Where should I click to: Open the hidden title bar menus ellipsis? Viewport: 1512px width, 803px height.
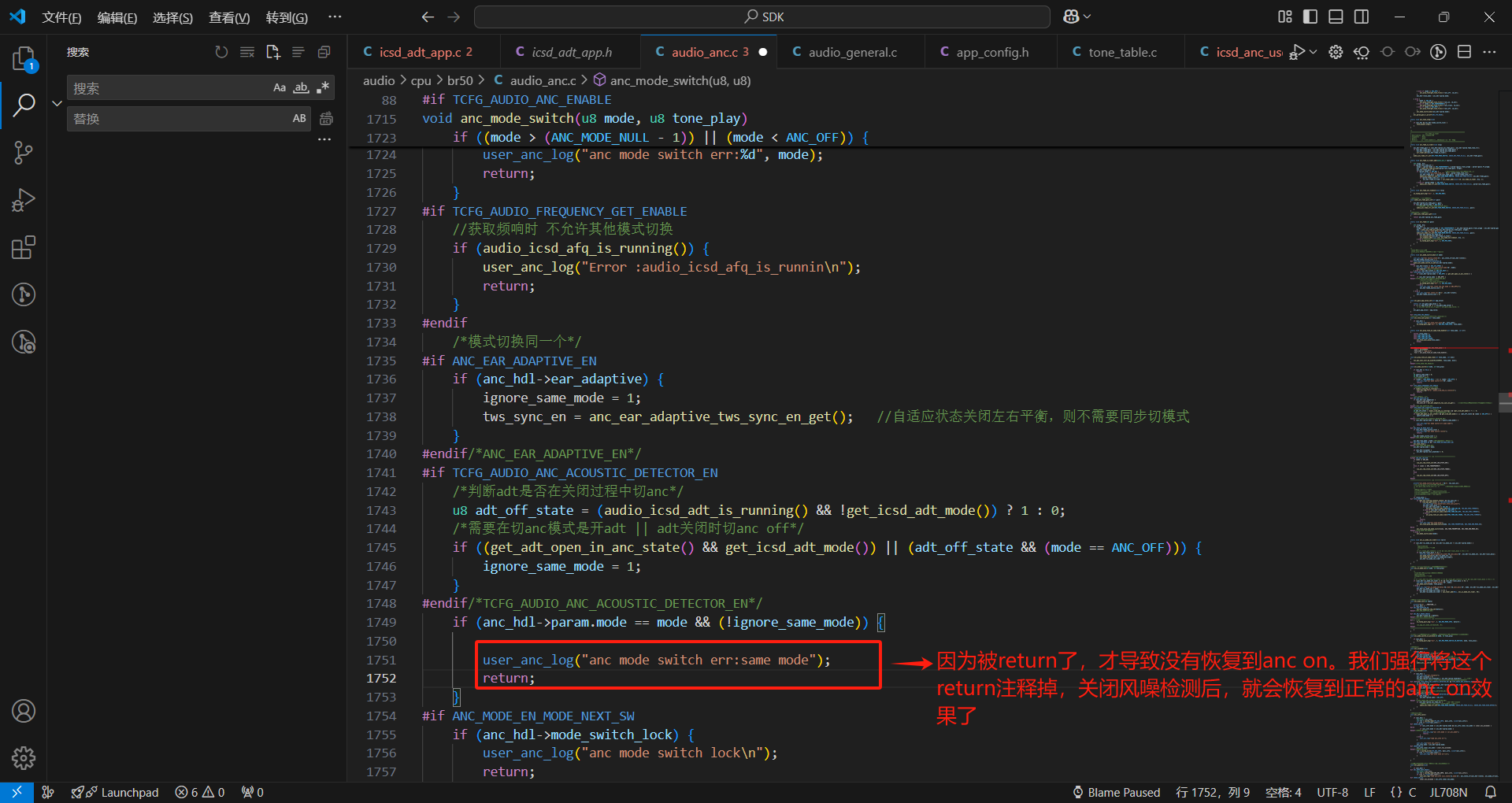[335, 17]
